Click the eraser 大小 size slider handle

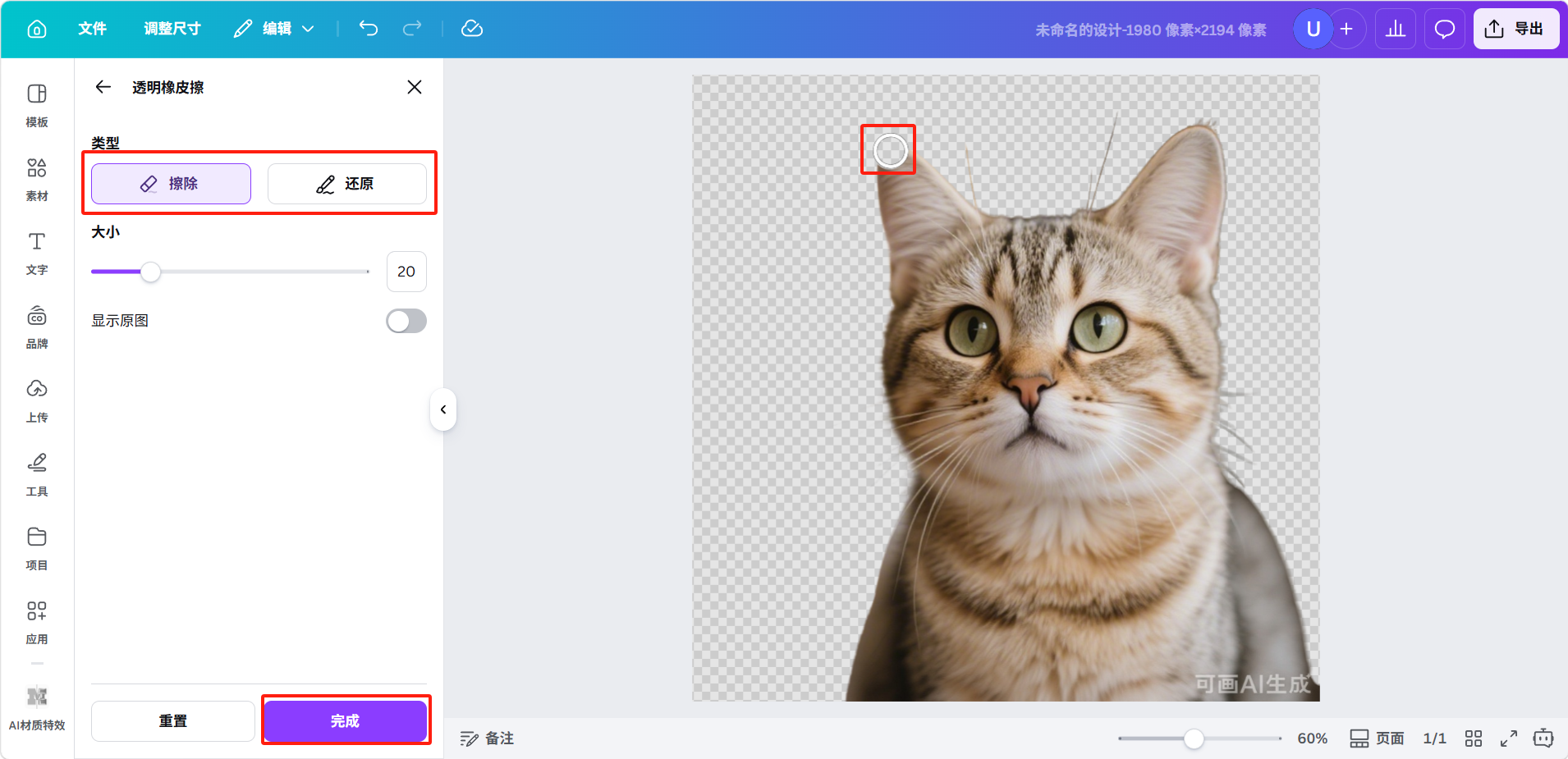[150, 272]
